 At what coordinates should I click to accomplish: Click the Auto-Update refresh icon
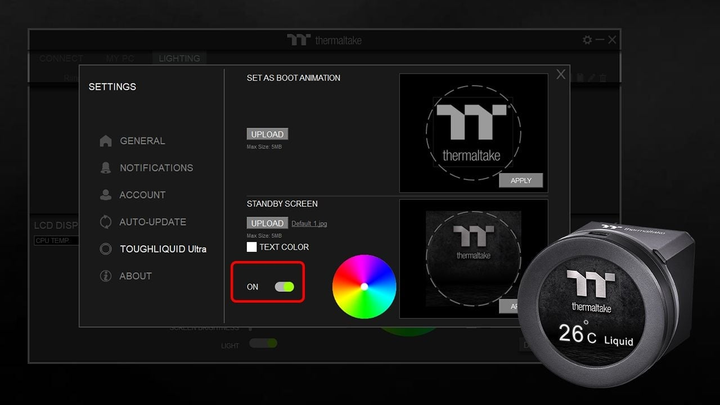pyautogui.click(x=106, y=222)
